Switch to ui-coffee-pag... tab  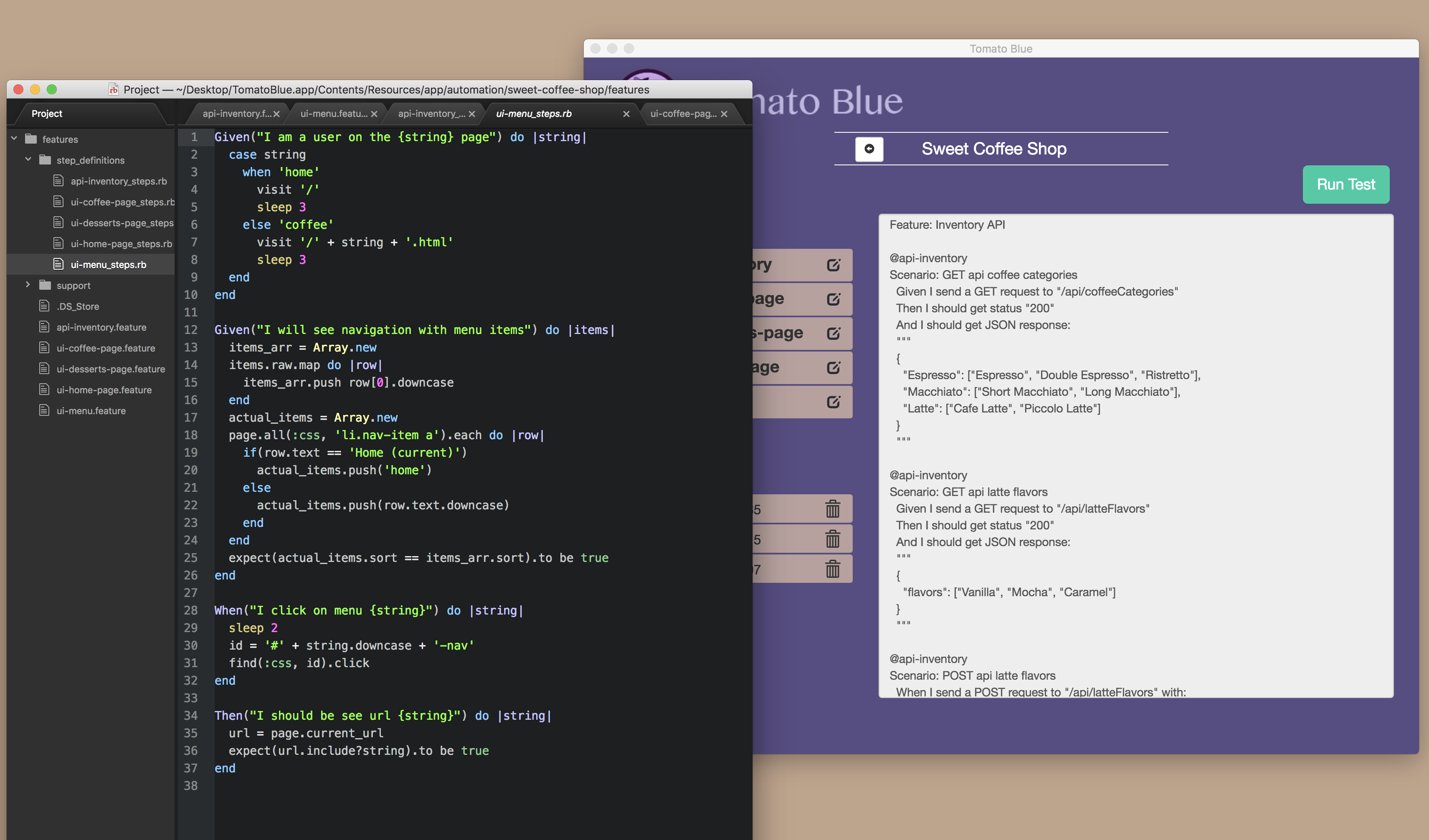pos(683,114)
